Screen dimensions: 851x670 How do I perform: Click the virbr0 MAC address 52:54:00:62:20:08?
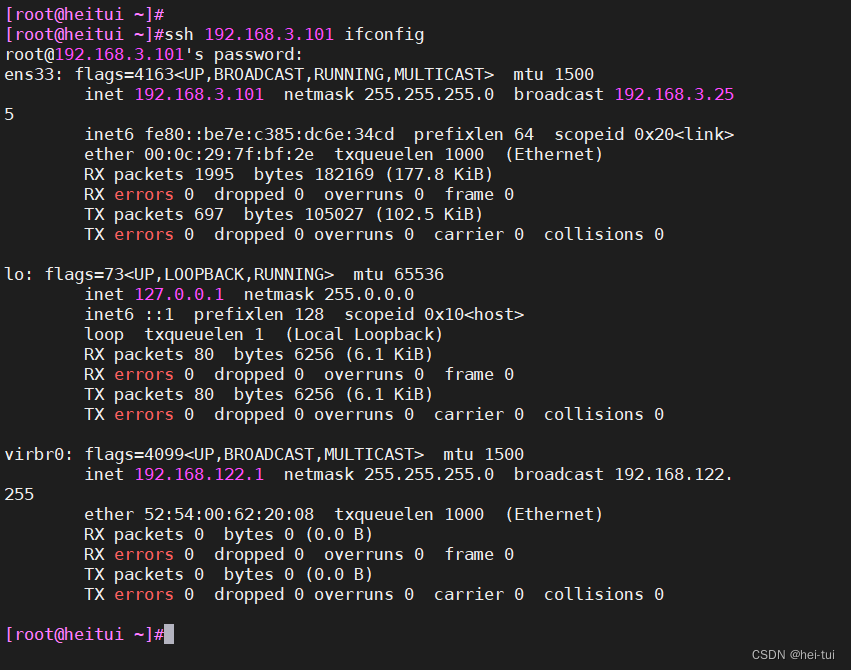click(229, 515)
